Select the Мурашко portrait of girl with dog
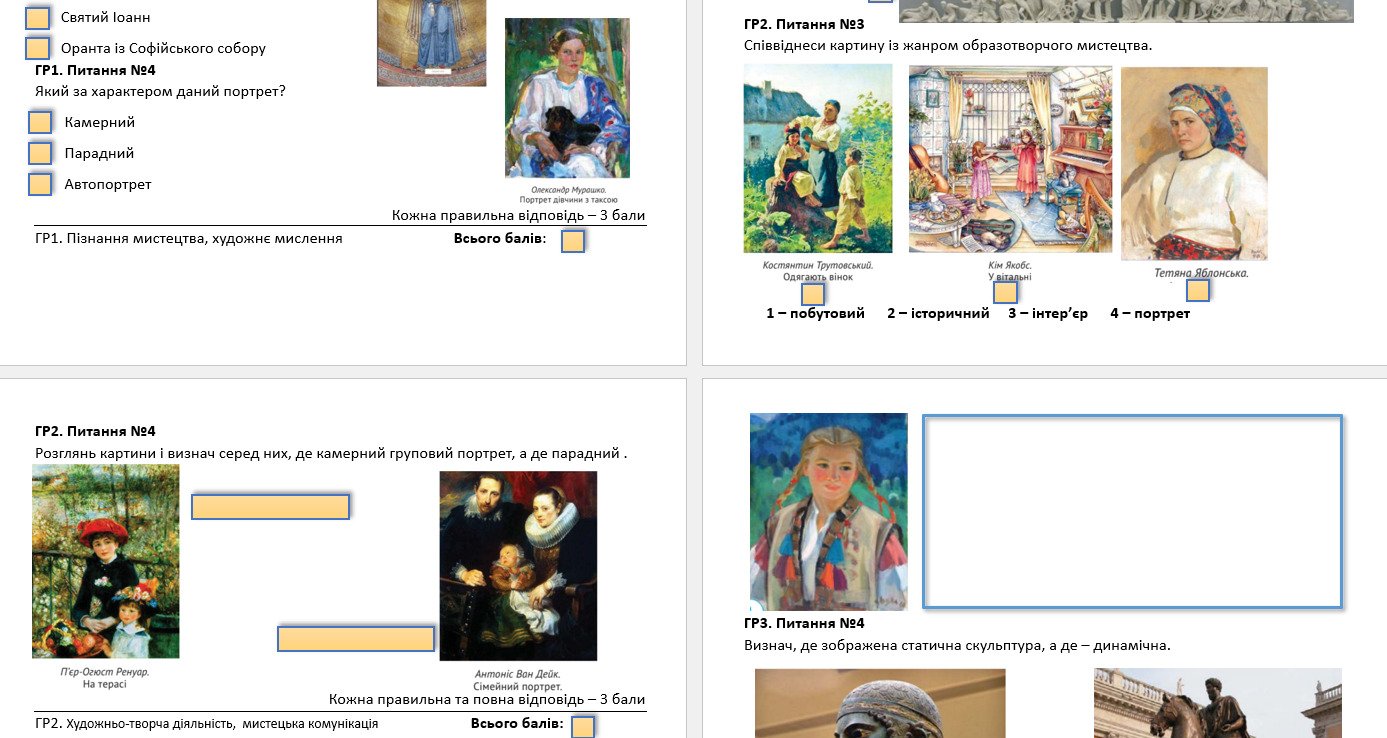This screenshot has width=1387, height=738. tap(567, 98)
